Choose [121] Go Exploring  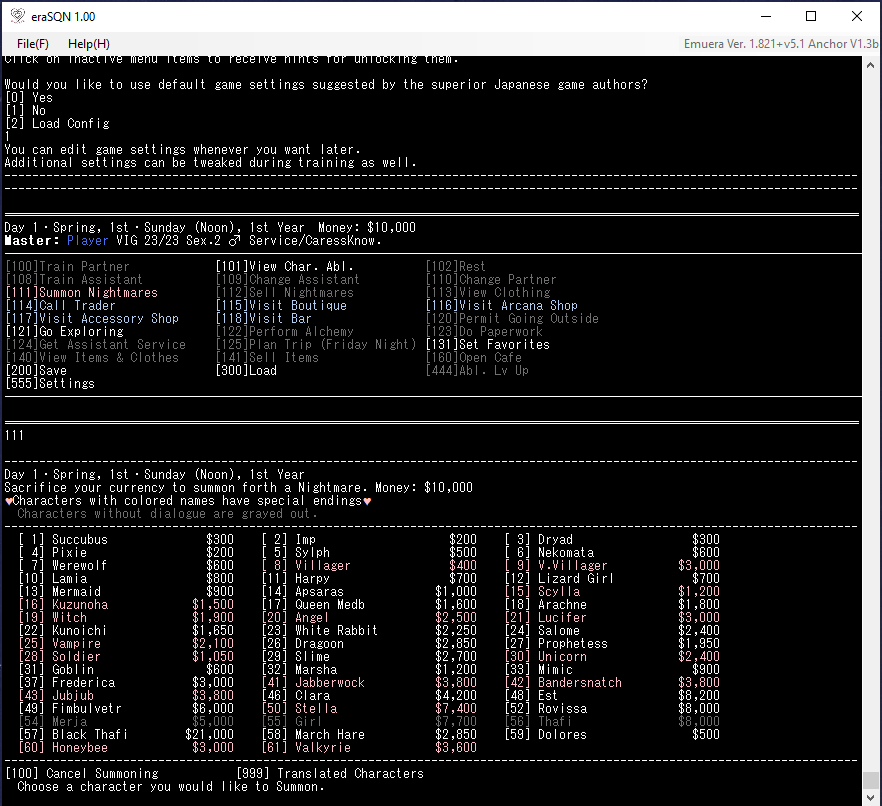point(65,332)
